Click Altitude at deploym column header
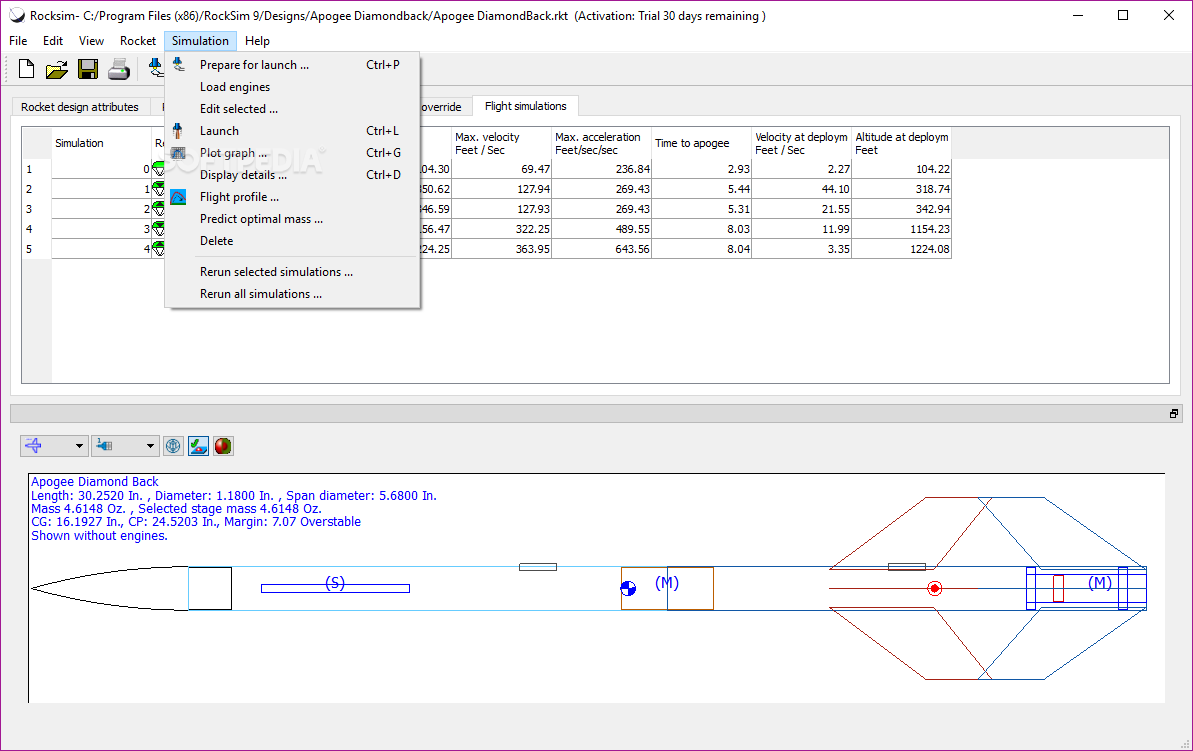 [902, 143]
